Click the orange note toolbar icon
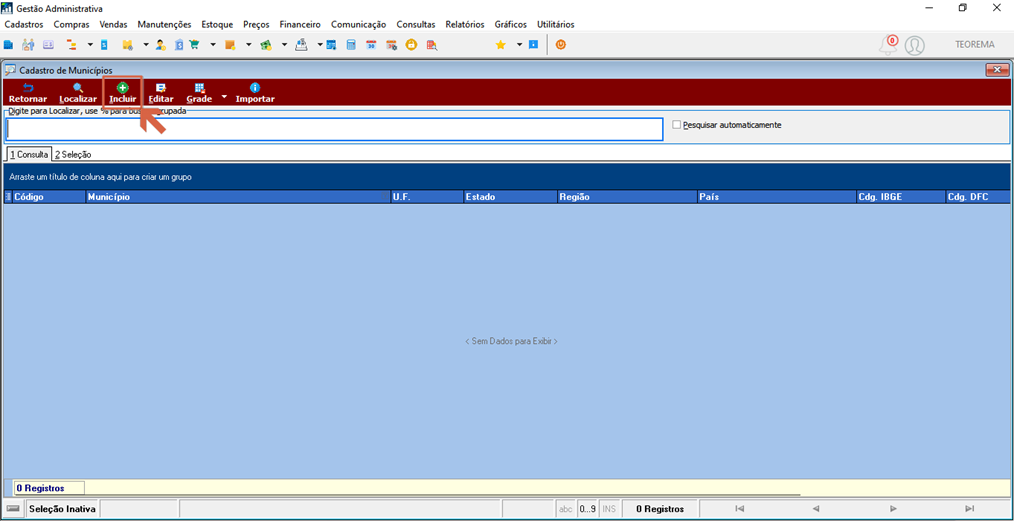Screen dimensions: 1014x521 (229, 45)
